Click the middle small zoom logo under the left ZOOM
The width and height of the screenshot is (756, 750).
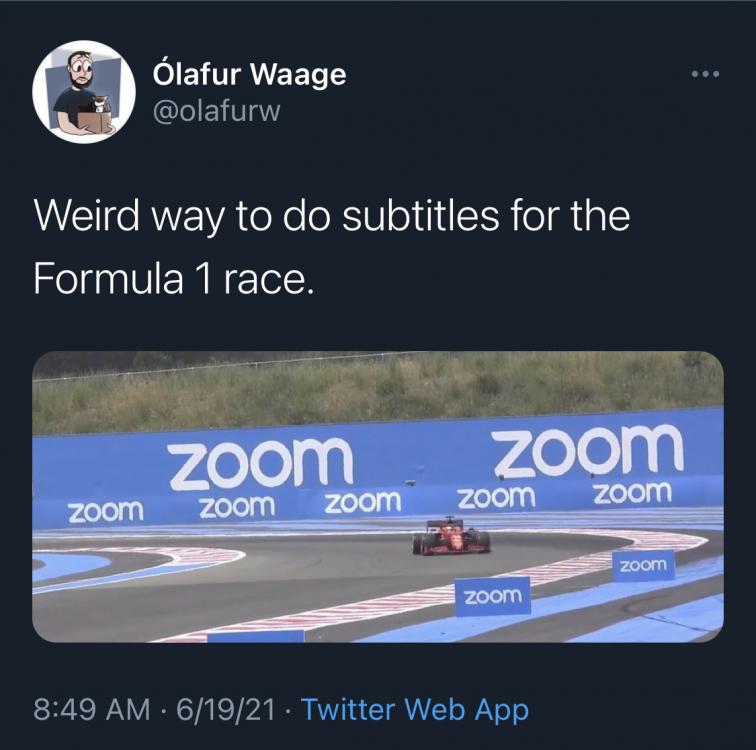tap(237, 507)
